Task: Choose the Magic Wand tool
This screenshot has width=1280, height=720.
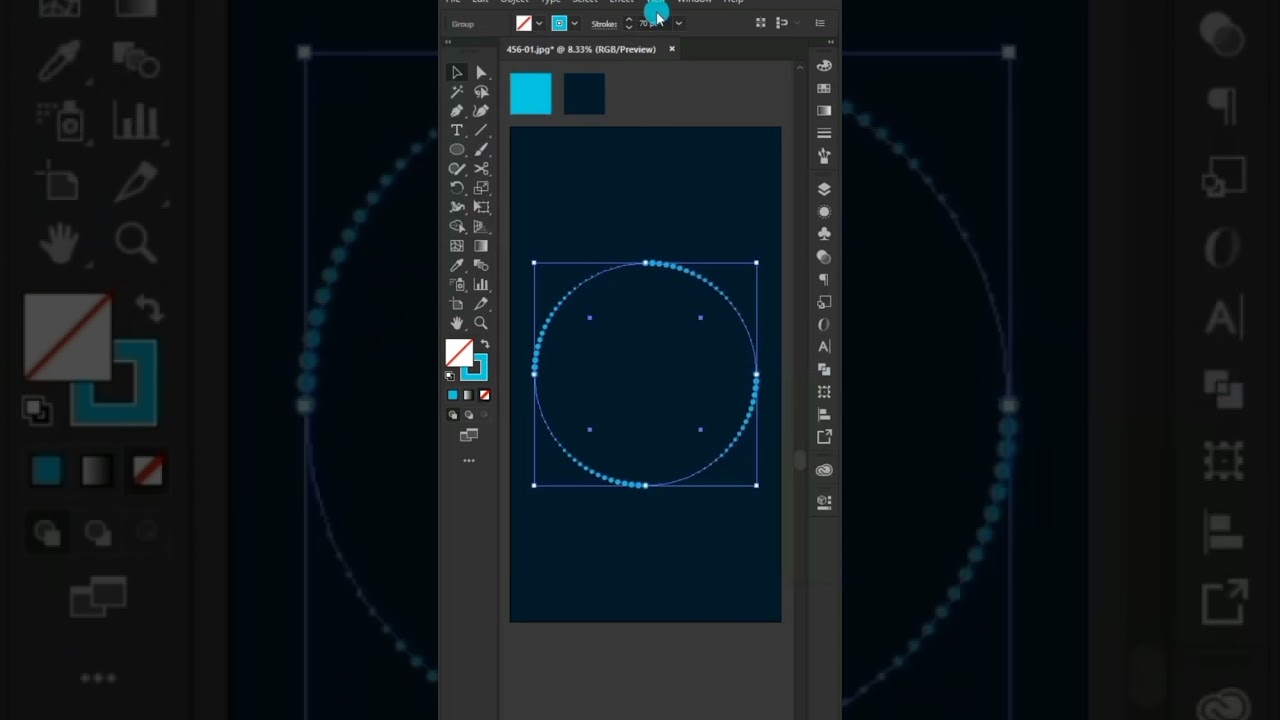Action: 457,91
